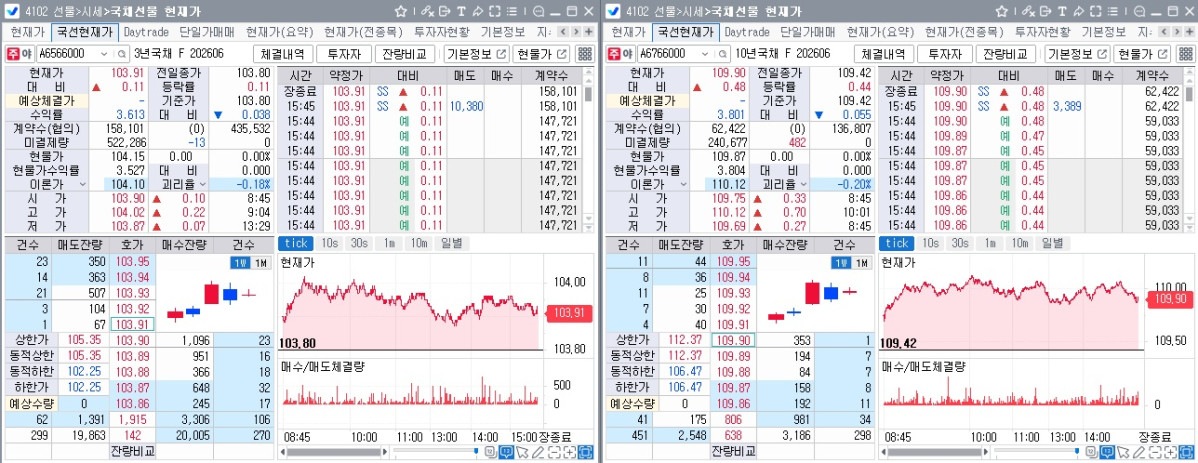Click the list menu icon in the right window title bar
Image resolution: width=1198 pixels, height=463 pixels.
[x=1112, y=11]
